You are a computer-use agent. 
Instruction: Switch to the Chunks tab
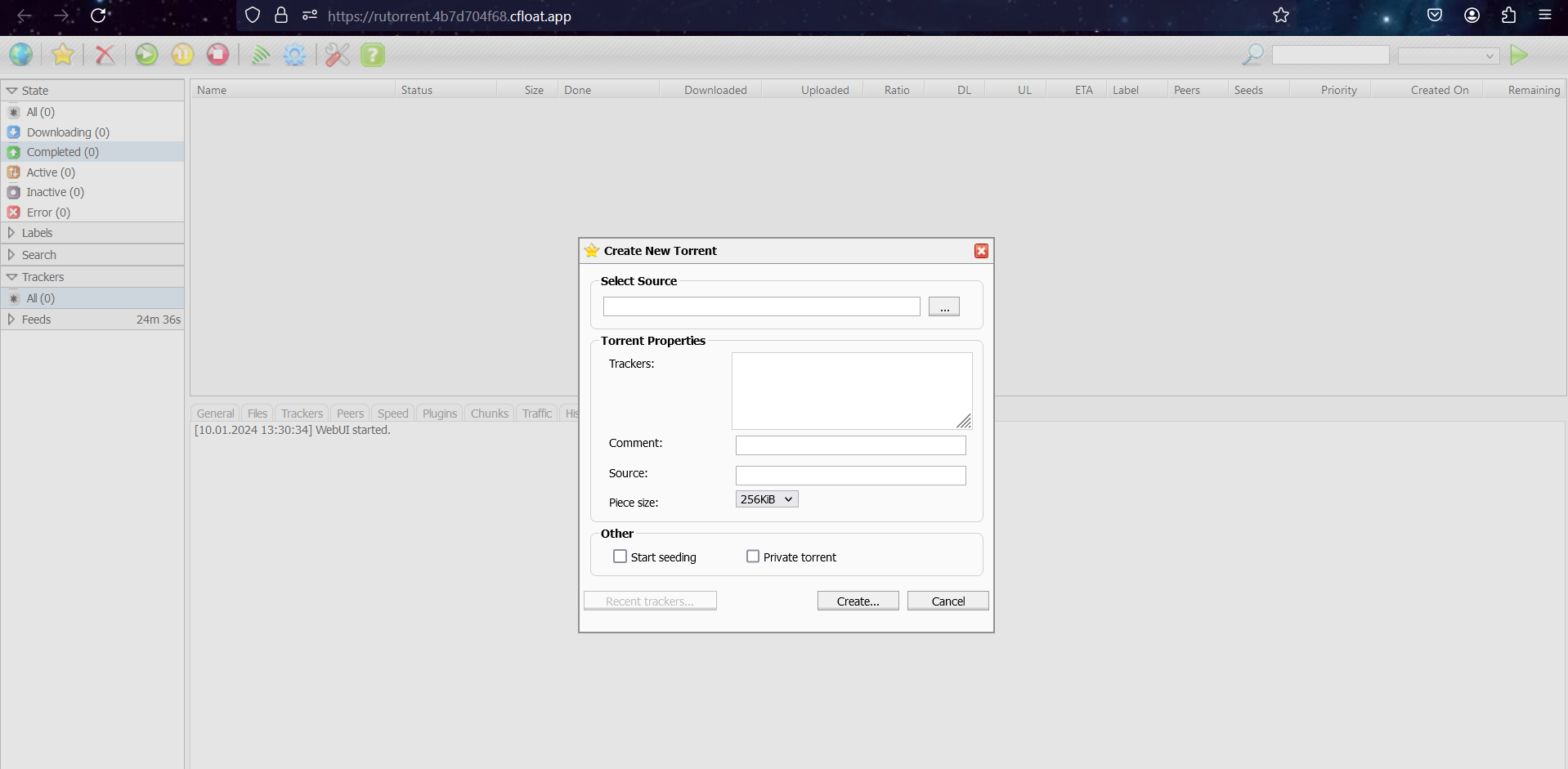tap(490, 414)
